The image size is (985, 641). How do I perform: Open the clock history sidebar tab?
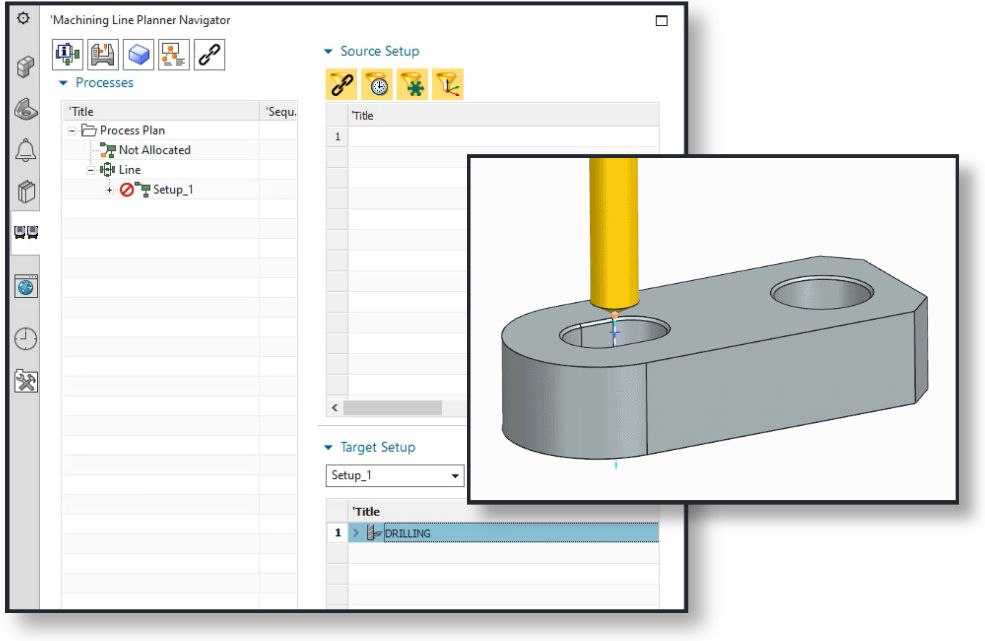click(x=25, y=339)
